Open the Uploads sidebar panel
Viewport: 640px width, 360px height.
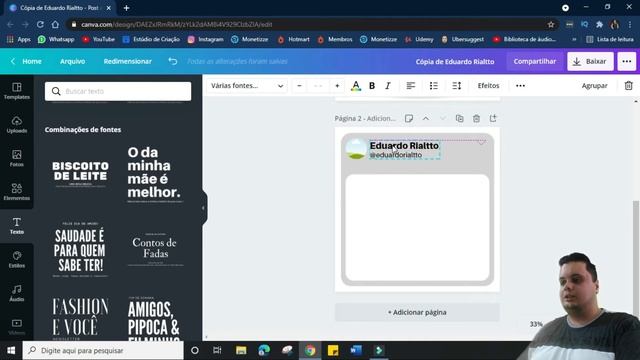(x=17, y=124)
